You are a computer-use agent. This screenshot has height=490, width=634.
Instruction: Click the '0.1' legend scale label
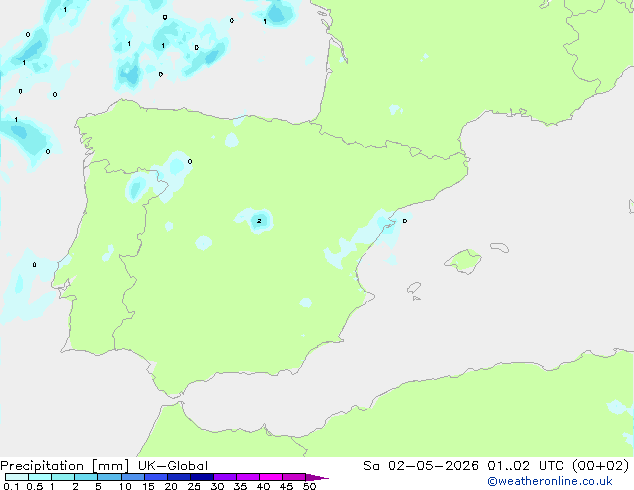point(11,486)
